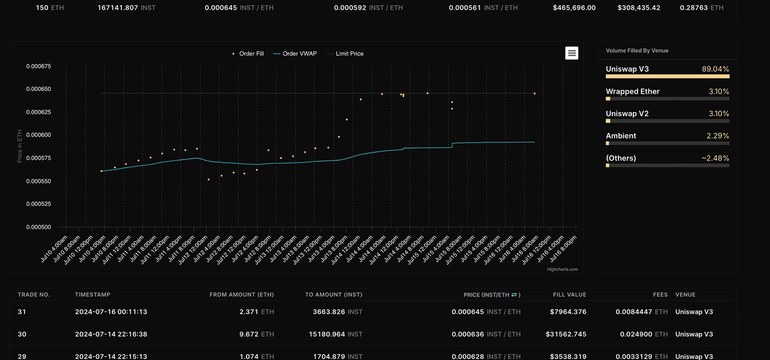Image resolution: width=770 pixels, height=360 pixels.
Task: Click the 150 ETH summary value
Action: 50,8
